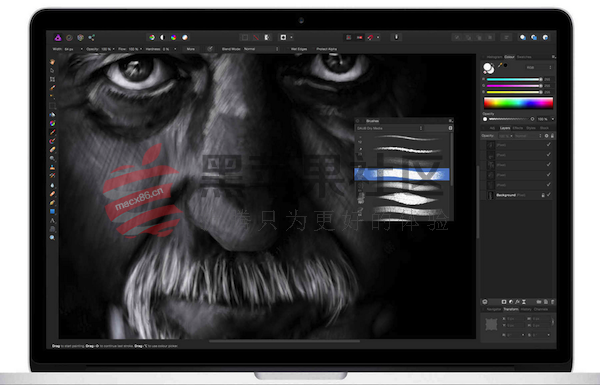Apply Auto Colours from the toolbar
600x385 pixels.
coord(173,38)
